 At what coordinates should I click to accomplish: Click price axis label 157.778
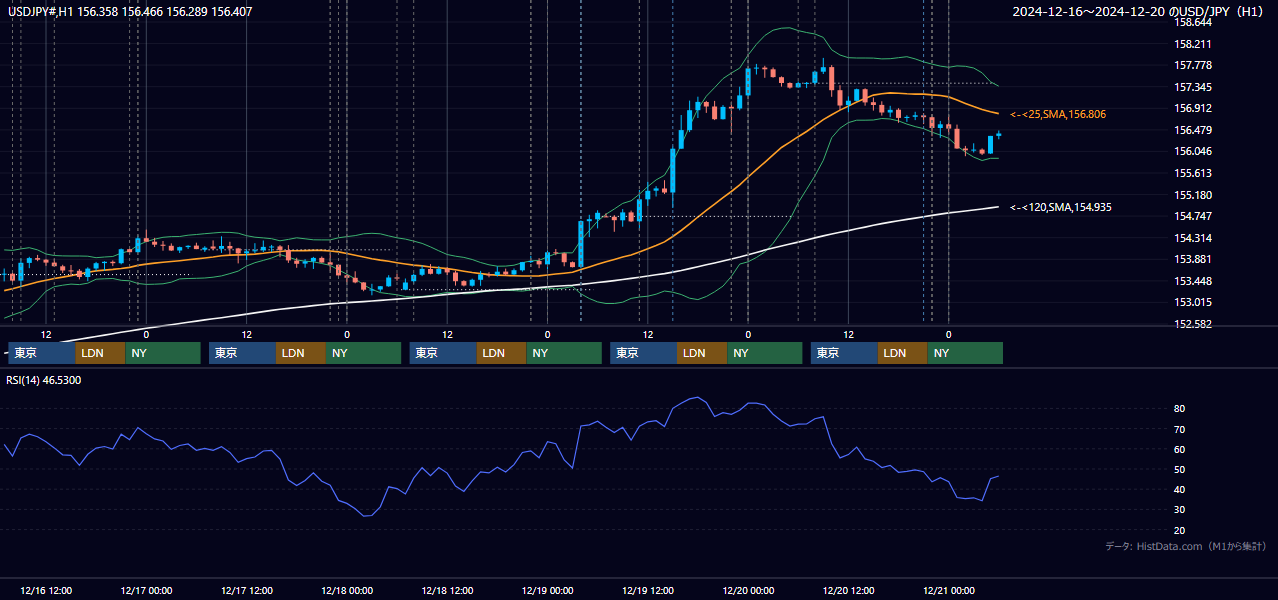[1193, 65]
